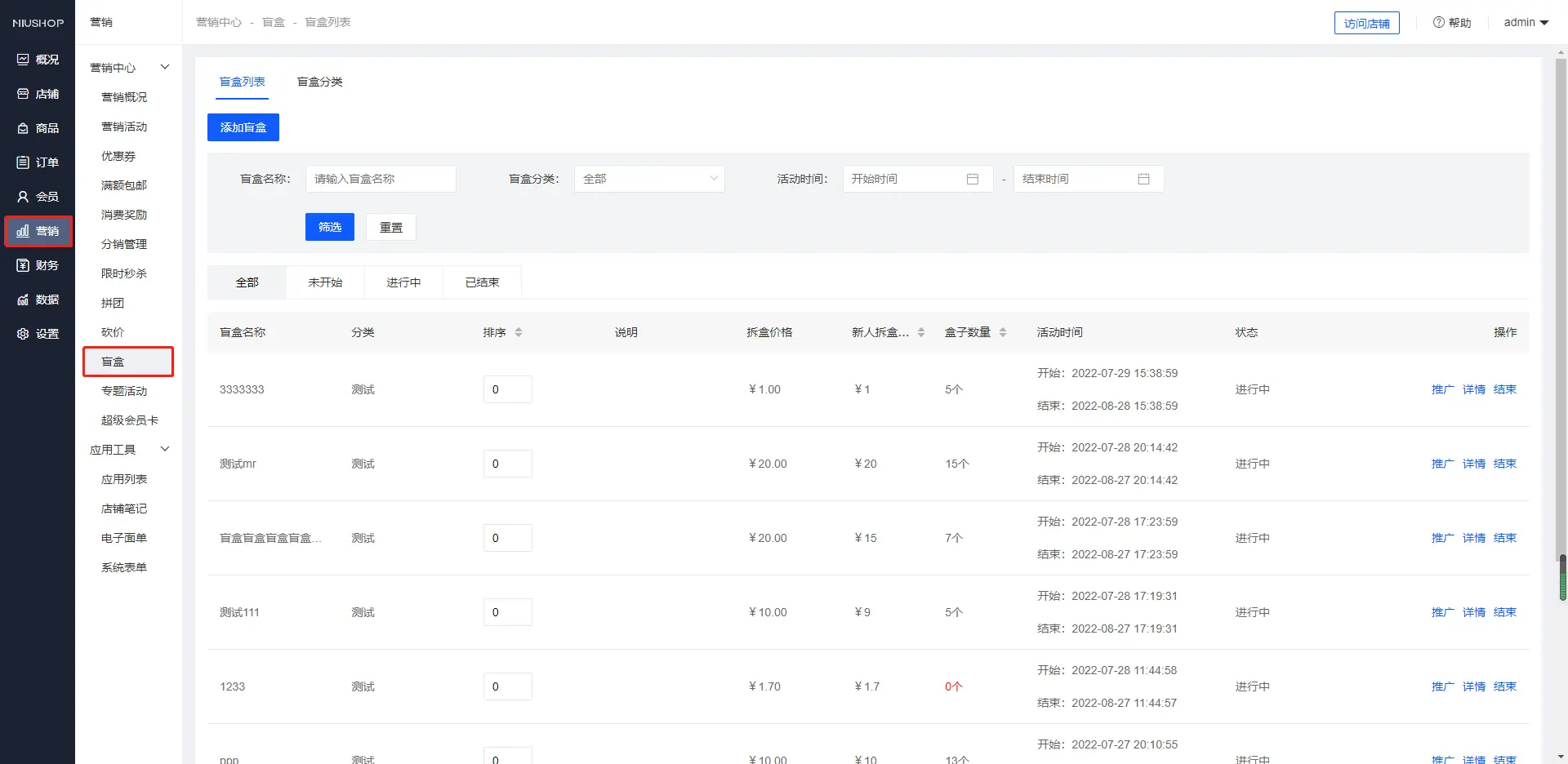
Task: Click 详情 link for 测试mr row
Action: coord(1473,464)
